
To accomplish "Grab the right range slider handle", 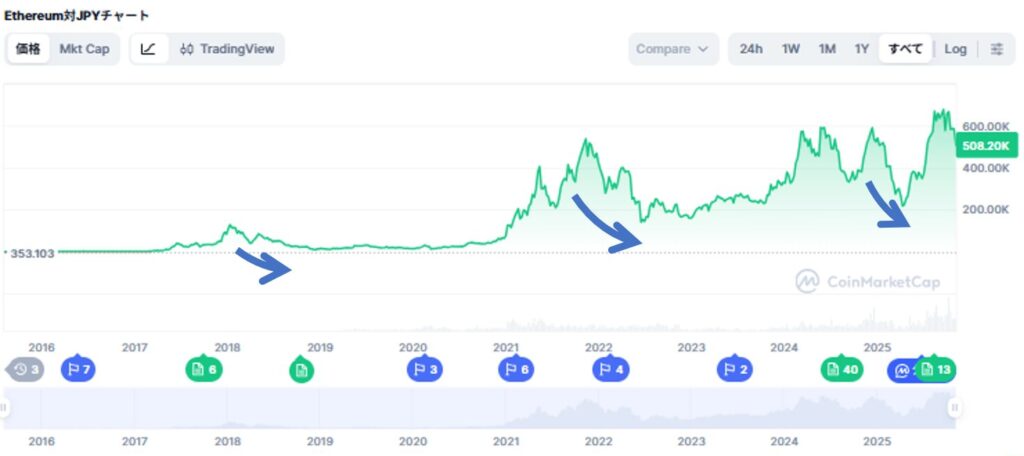I will (955, 407).
